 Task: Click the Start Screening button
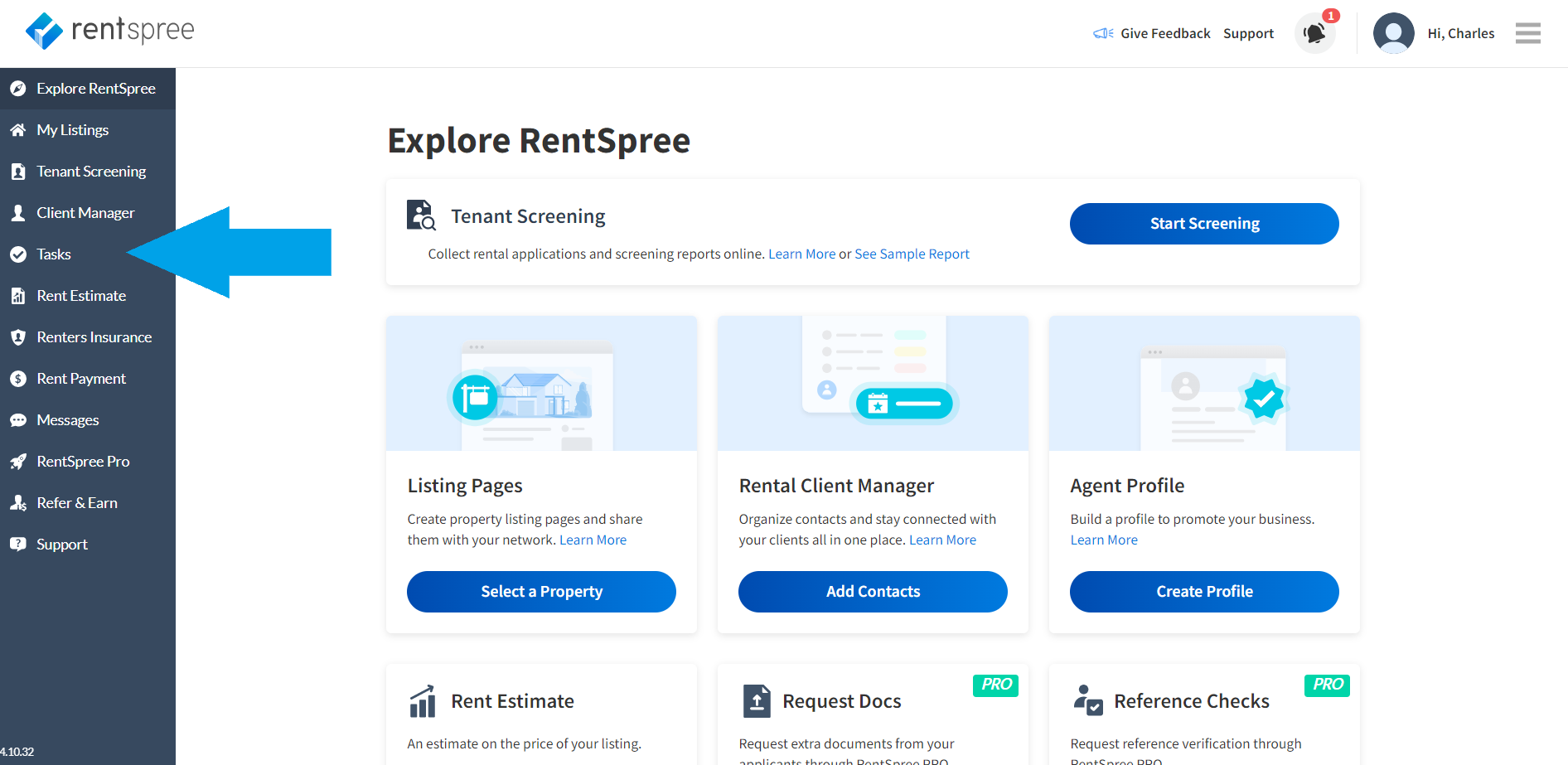pyautogui.click(x=1204, y=224)
